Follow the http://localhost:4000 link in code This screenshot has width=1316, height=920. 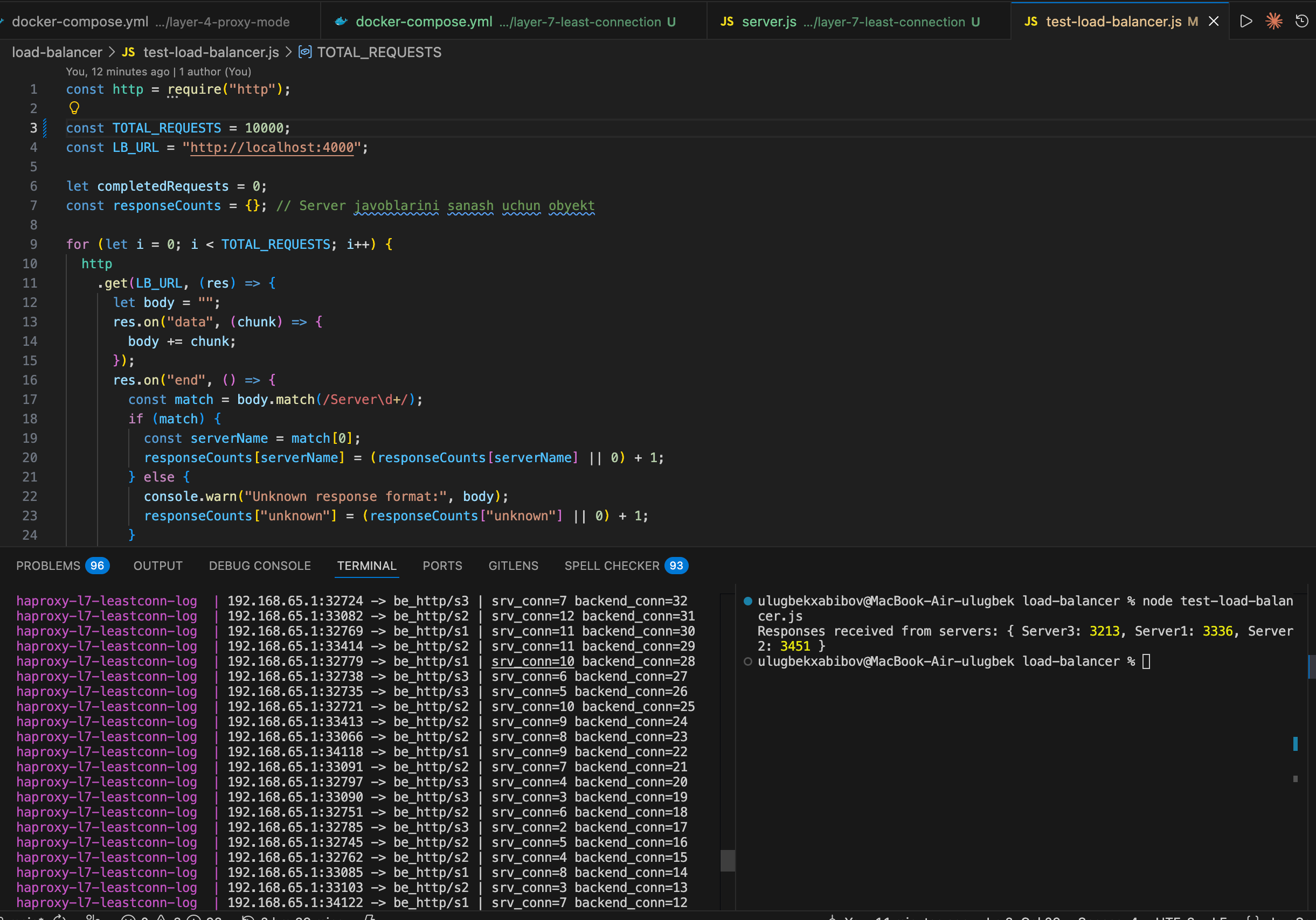tap(272, 147)
